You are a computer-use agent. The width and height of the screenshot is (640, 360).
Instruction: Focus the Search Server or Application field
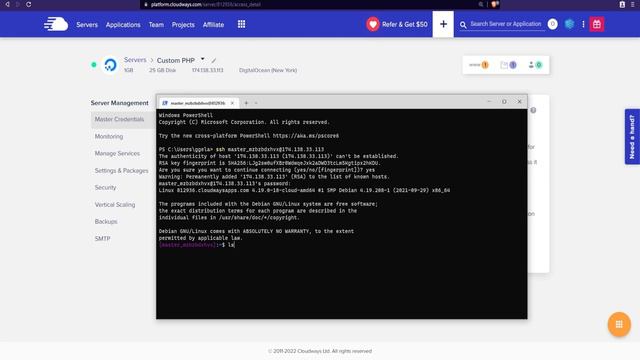(506, 24)
